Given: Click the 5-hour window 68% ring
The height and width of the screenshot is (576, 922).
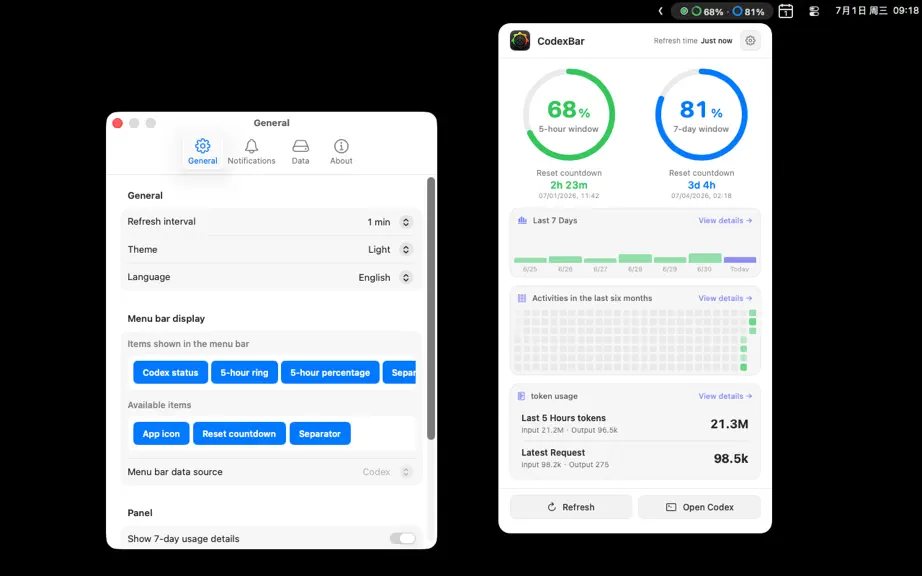Looking at the screenshot, I should [569, 115].
